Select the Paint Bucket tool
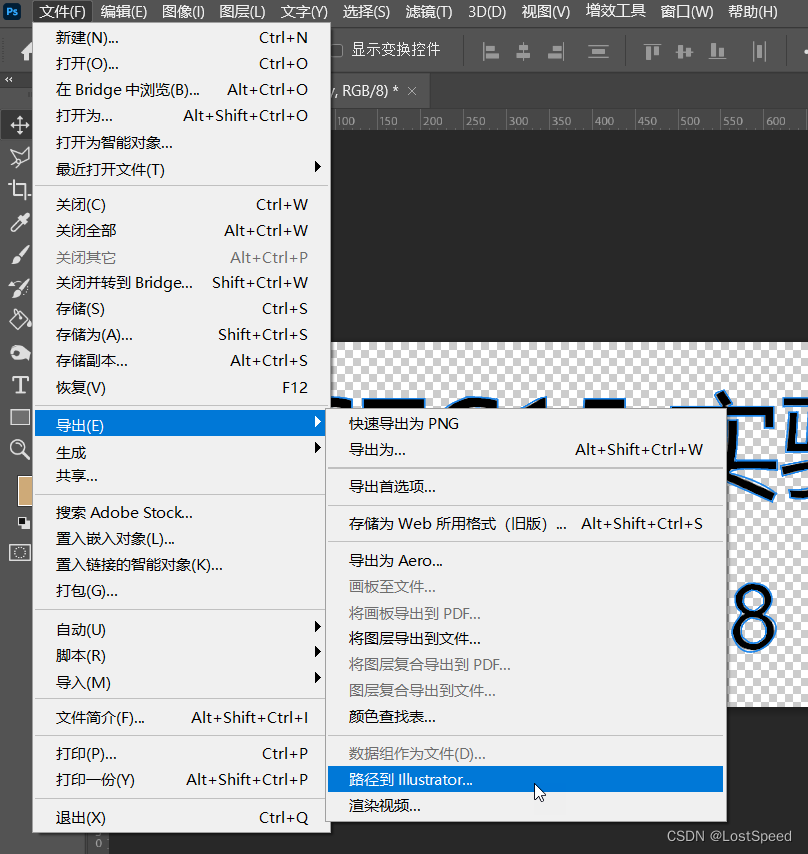 20,320
